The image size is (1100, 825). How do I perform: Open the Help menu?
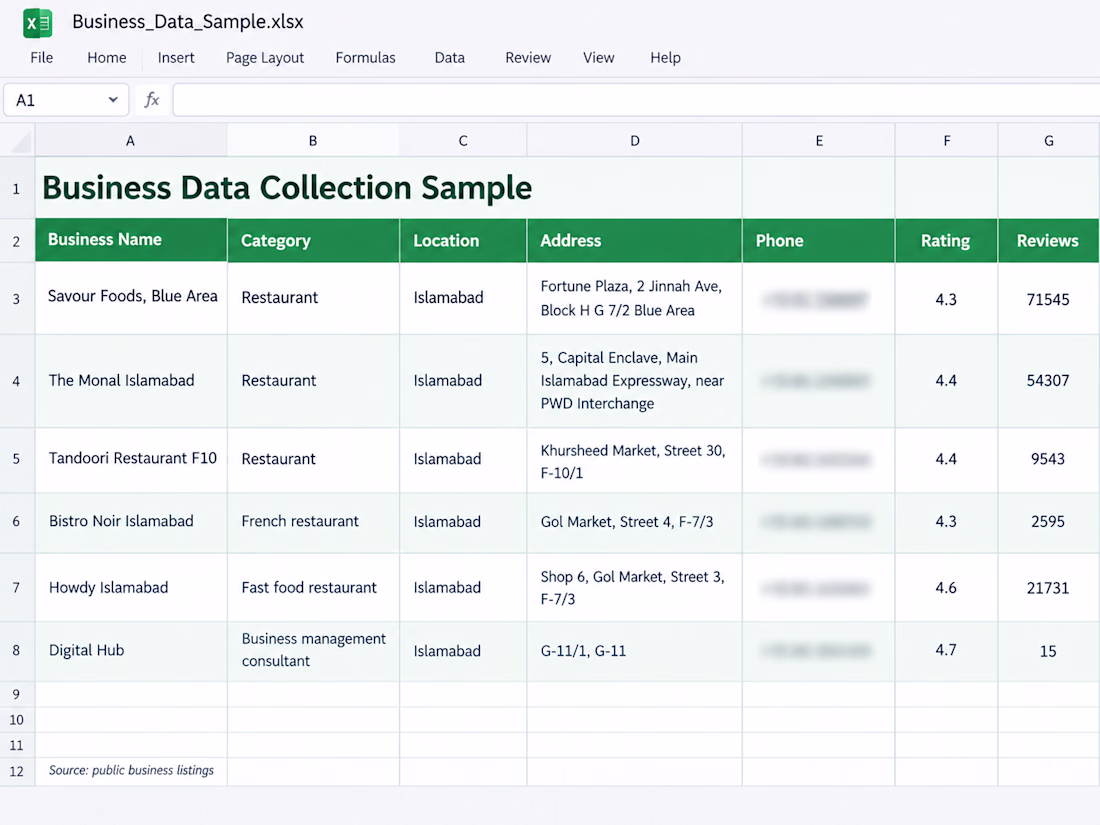coord(665,58)
